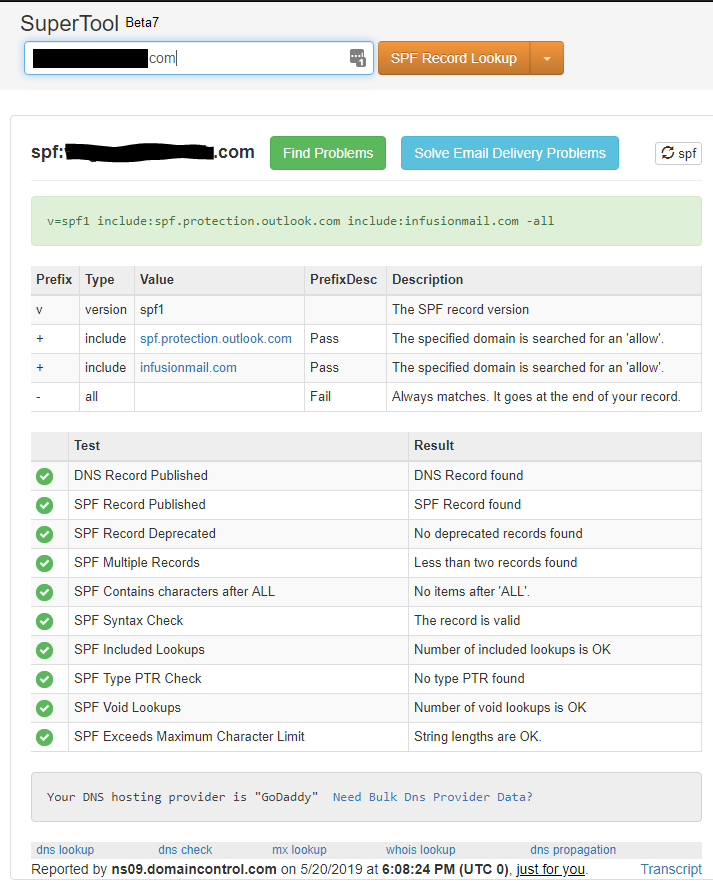Click 'DNS Record found' result
The image size is (713, 887).
click(x=469, y=475)
